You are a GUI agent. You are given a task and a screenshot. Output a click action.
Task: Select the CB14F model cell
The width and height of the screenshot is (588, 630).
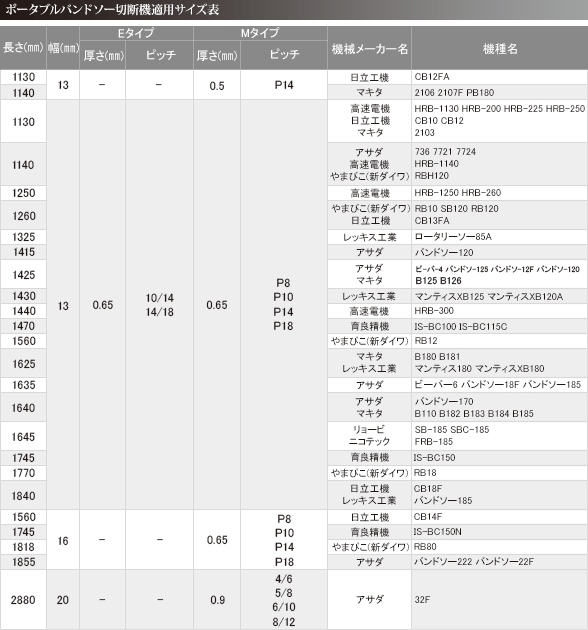(x=500, y=517)
